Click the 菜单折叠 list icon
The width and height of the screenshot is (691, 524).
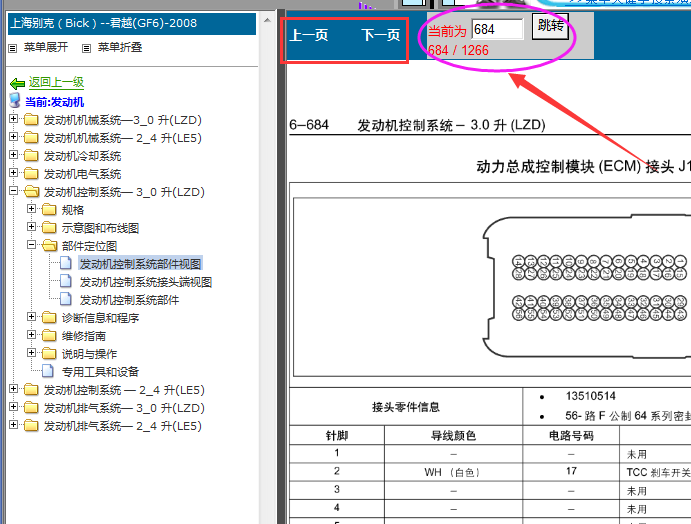(86, 48)
